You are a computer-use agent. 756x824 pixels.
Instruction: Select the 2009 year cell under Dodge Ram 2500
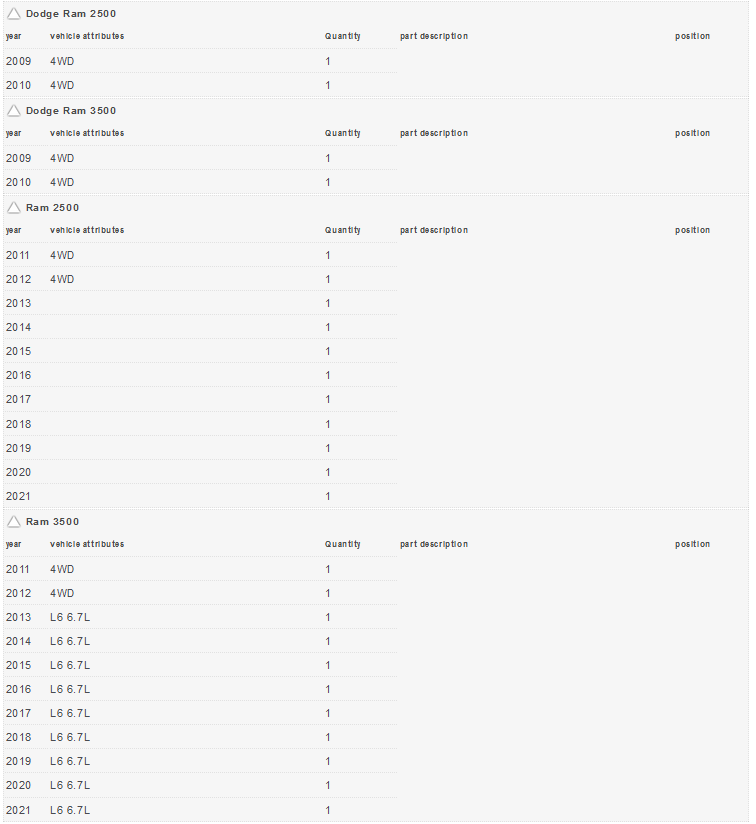click(18, 62)
